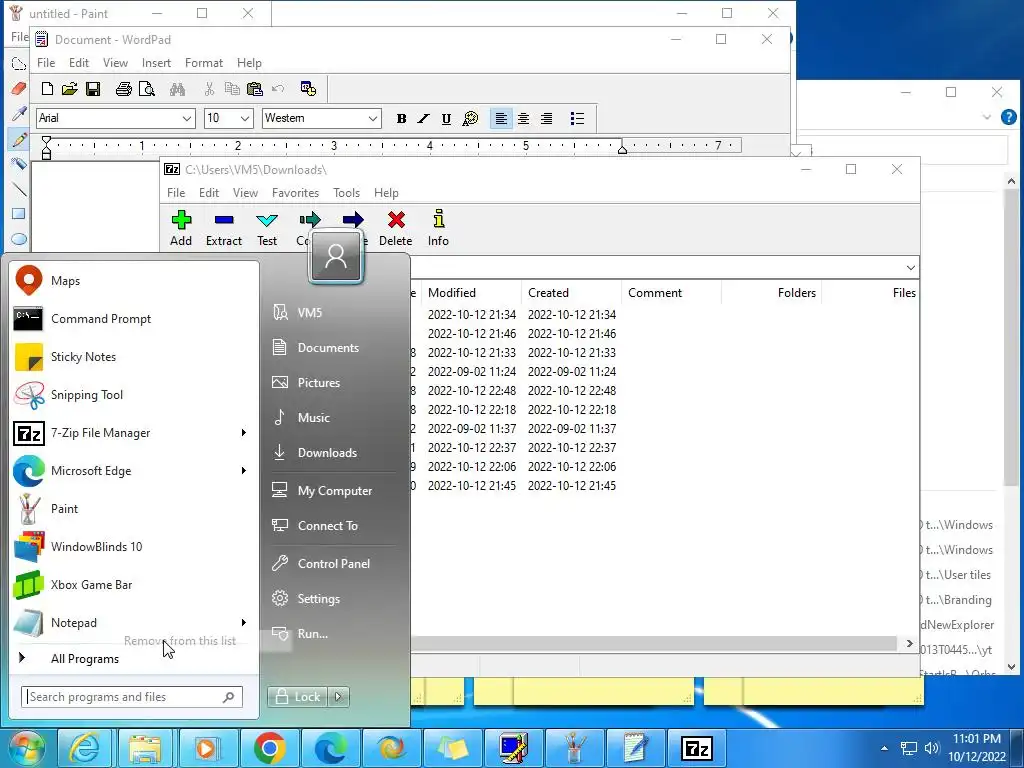Image resolution: width=1024 pixels, height=768 pixels.
Task: Open the shutdown options arrow beside Lock
Action: point(338,697)
